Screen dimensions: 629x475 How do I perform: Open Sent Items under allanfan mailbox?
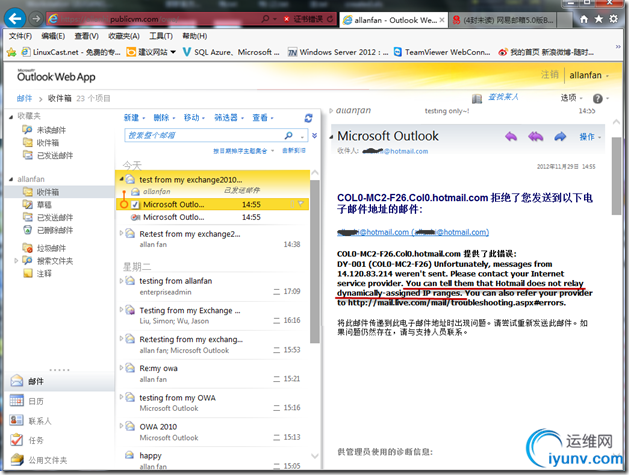tap(55, 217)
